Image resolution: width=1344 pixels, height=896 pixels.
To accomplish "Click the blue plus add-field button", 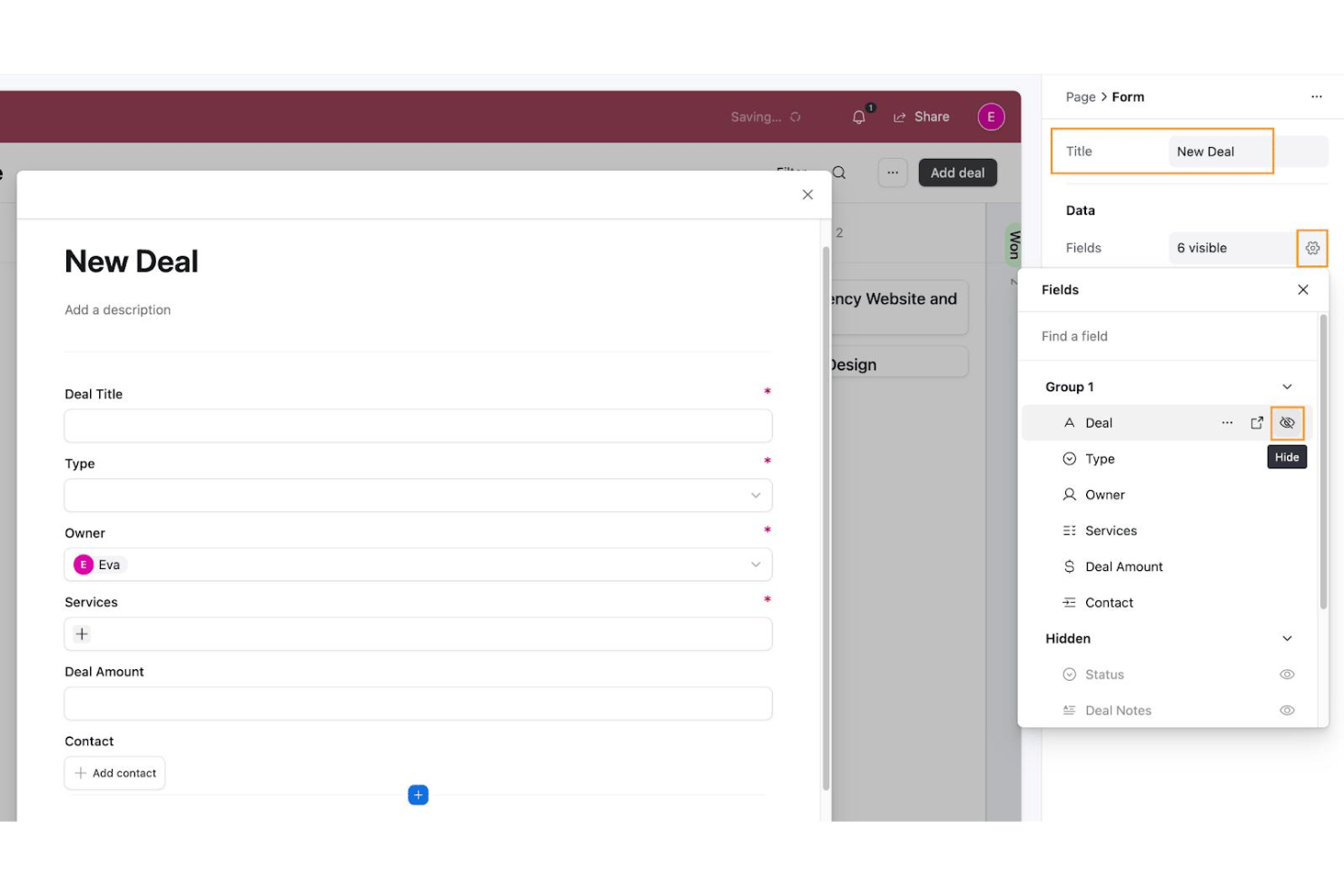I will 418,795.
